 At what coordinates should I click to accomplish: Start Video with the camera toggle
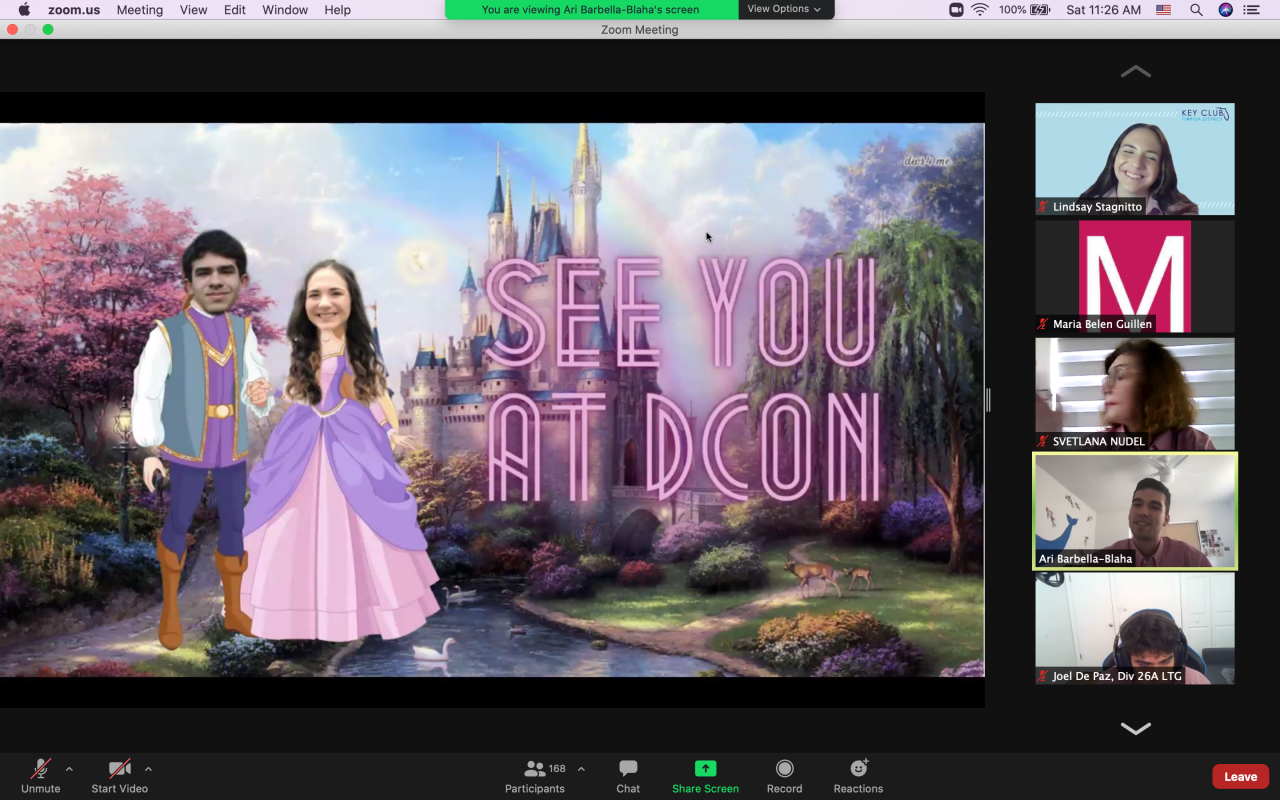119,776
